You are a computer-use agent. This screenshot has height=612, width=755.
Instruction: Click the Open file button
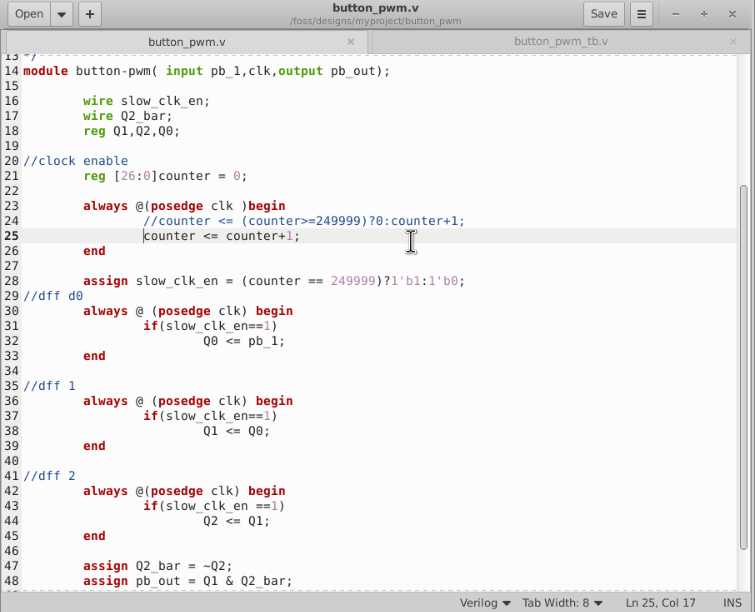[29, 14]
